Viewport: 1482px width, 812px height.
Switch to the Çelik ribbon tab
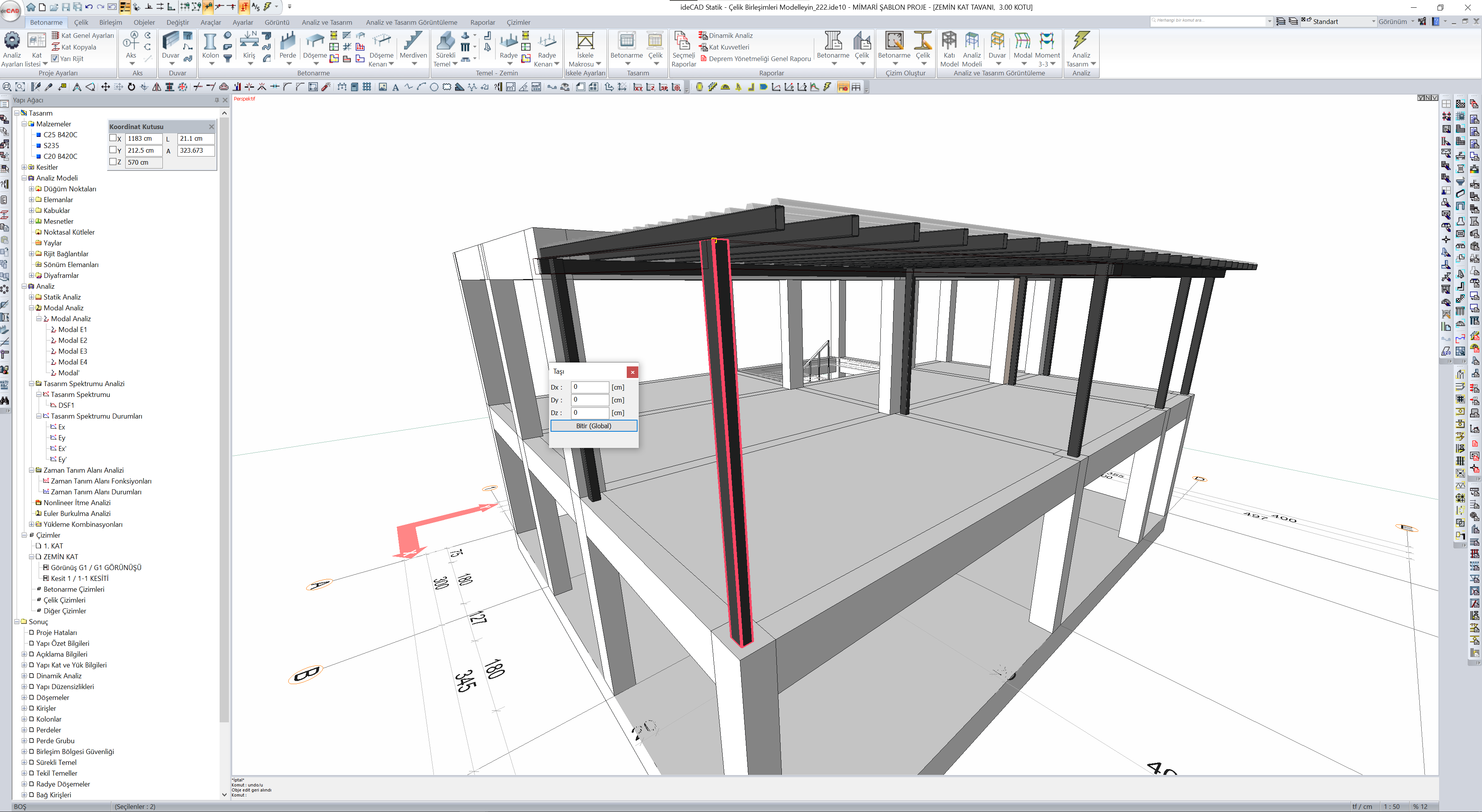(x=81, y=22)
